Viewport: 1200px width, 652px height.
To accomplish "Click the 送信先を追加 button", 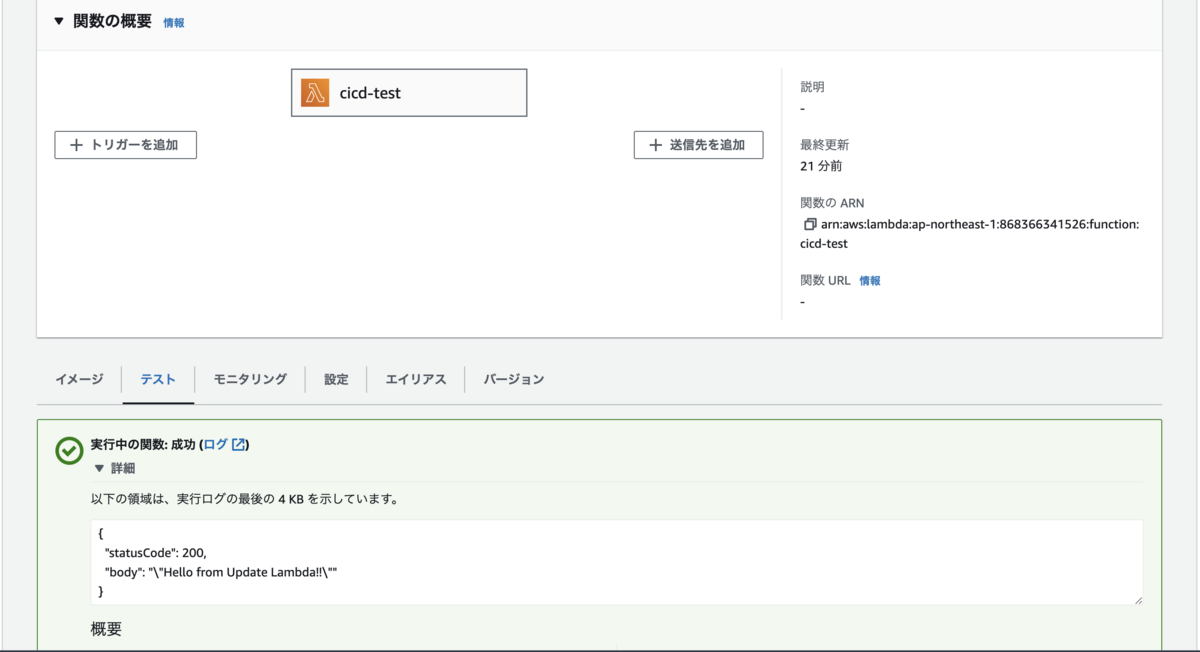I will 698,145.
